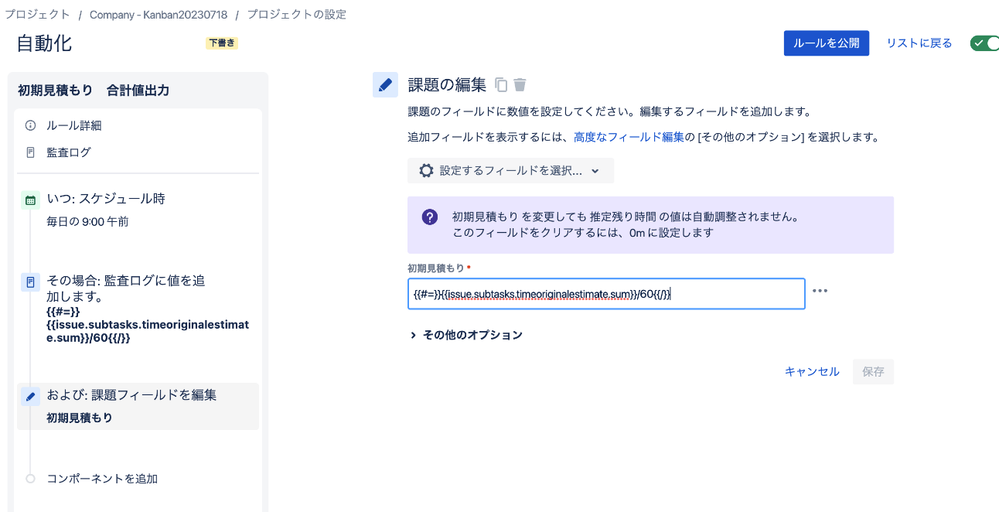Click the green calendar schedule trigger icon

pos(30,201)
